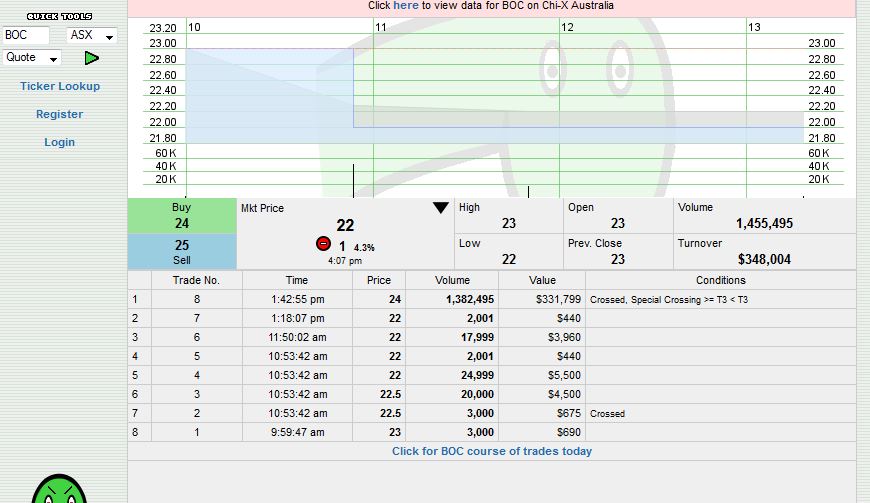Click the chart hour label 12
The image size is (870, 503).
[567, 27]
